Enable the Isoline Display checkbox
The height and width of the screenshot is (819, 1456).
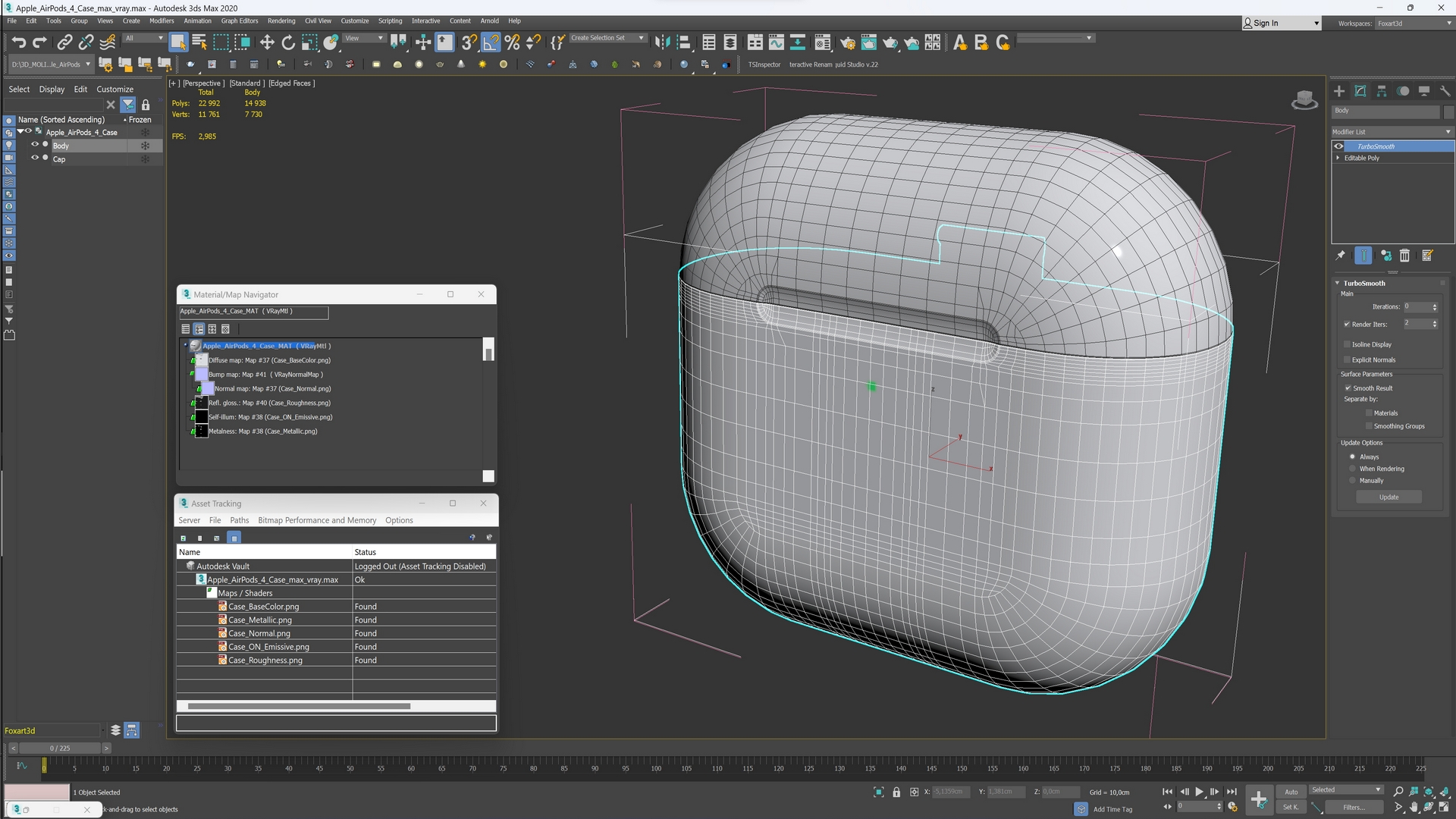click(1347, 344)
